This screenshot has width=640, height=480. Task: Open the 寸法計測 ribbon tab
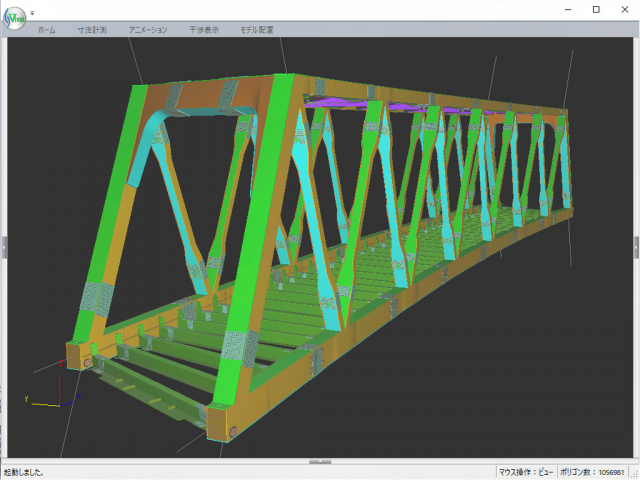(x=92, y=31)
